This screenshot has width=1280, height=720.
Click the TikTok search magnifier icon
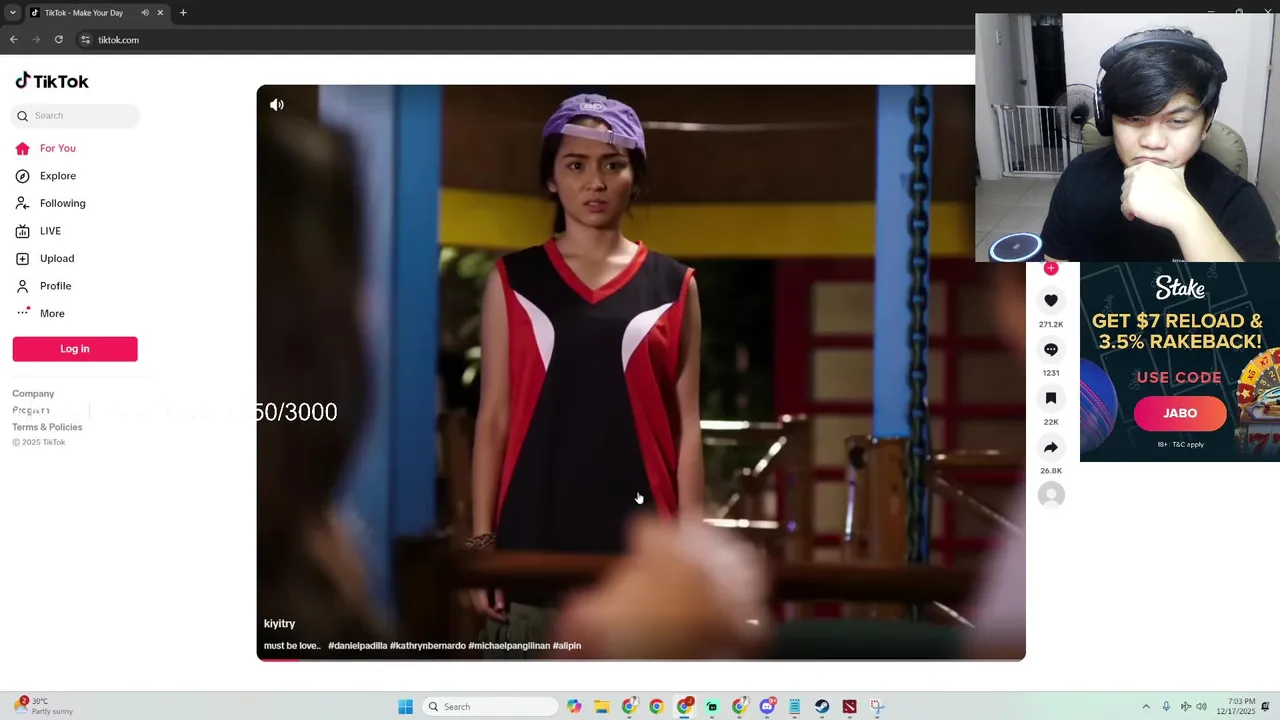[x=22, y=116]
